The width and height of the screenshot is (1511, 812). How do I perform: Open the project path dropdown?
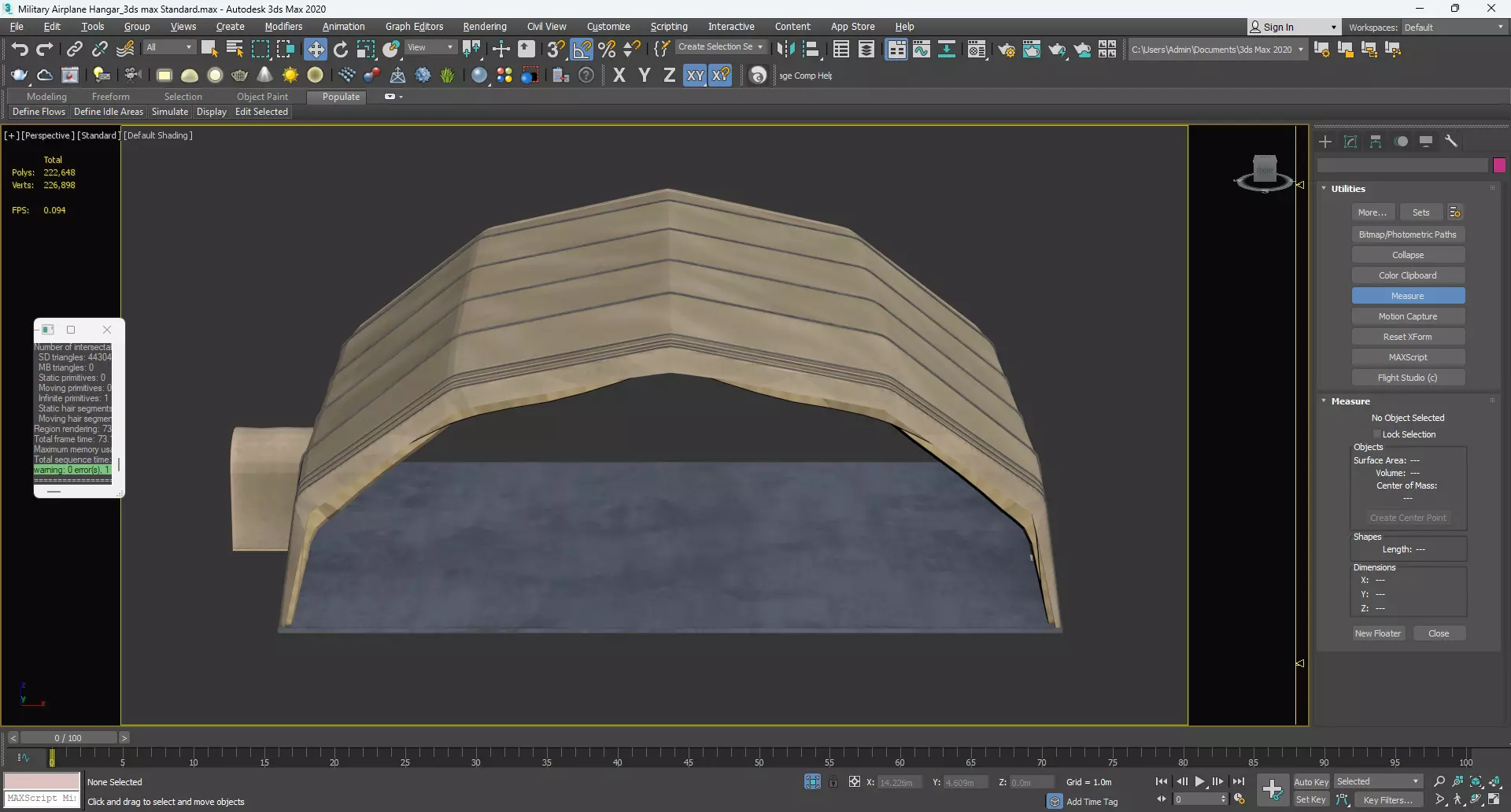coord(1217,50)
